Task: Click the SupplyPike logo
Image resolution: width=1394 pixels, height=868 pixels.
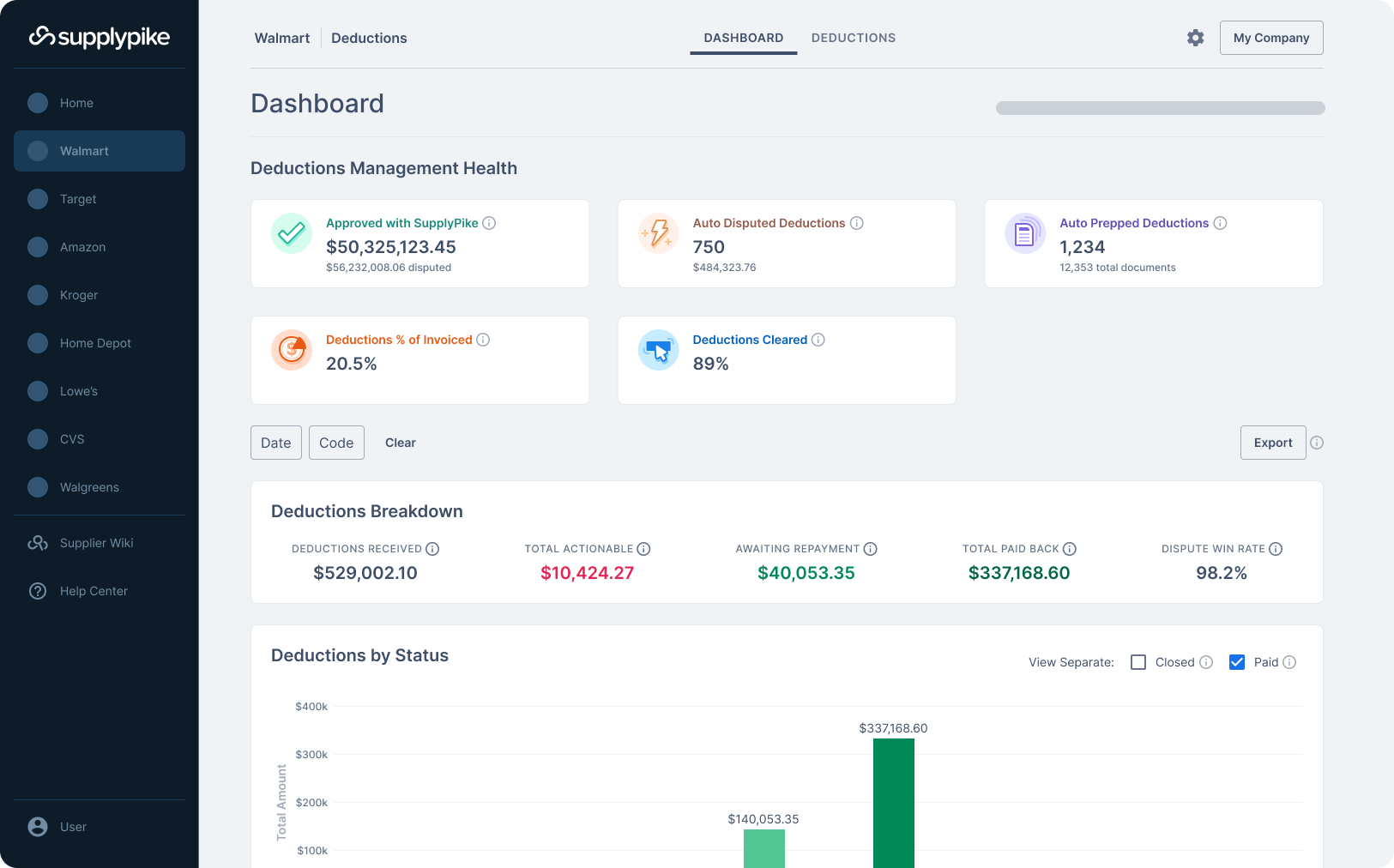Action: (x=100, y=37)
